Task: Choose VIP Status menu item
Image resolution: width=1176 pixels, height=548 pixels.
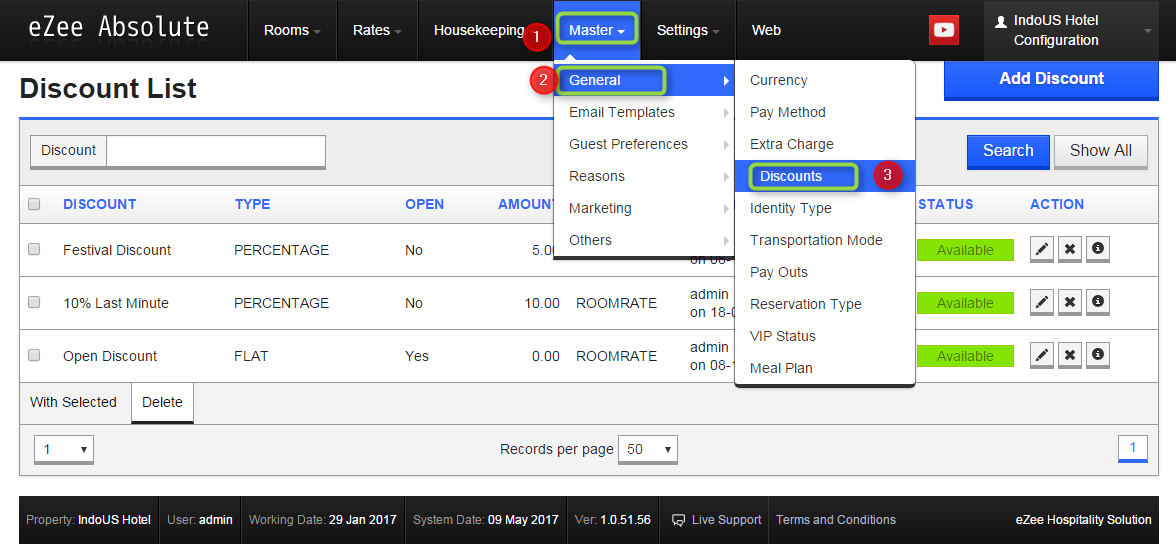Action: pos(824,336)
